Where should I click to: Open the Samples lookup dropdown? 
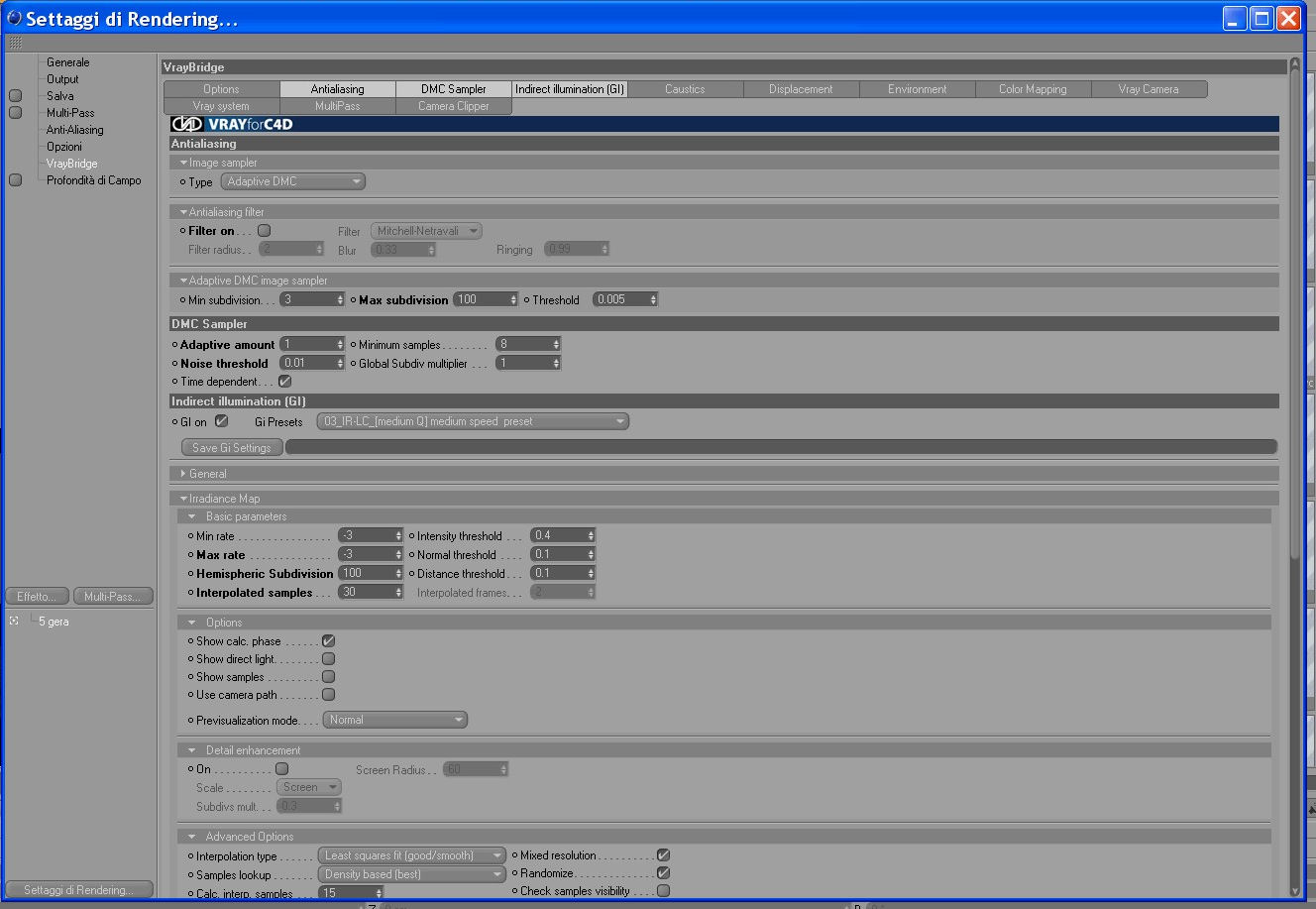(x=412, y=874)
